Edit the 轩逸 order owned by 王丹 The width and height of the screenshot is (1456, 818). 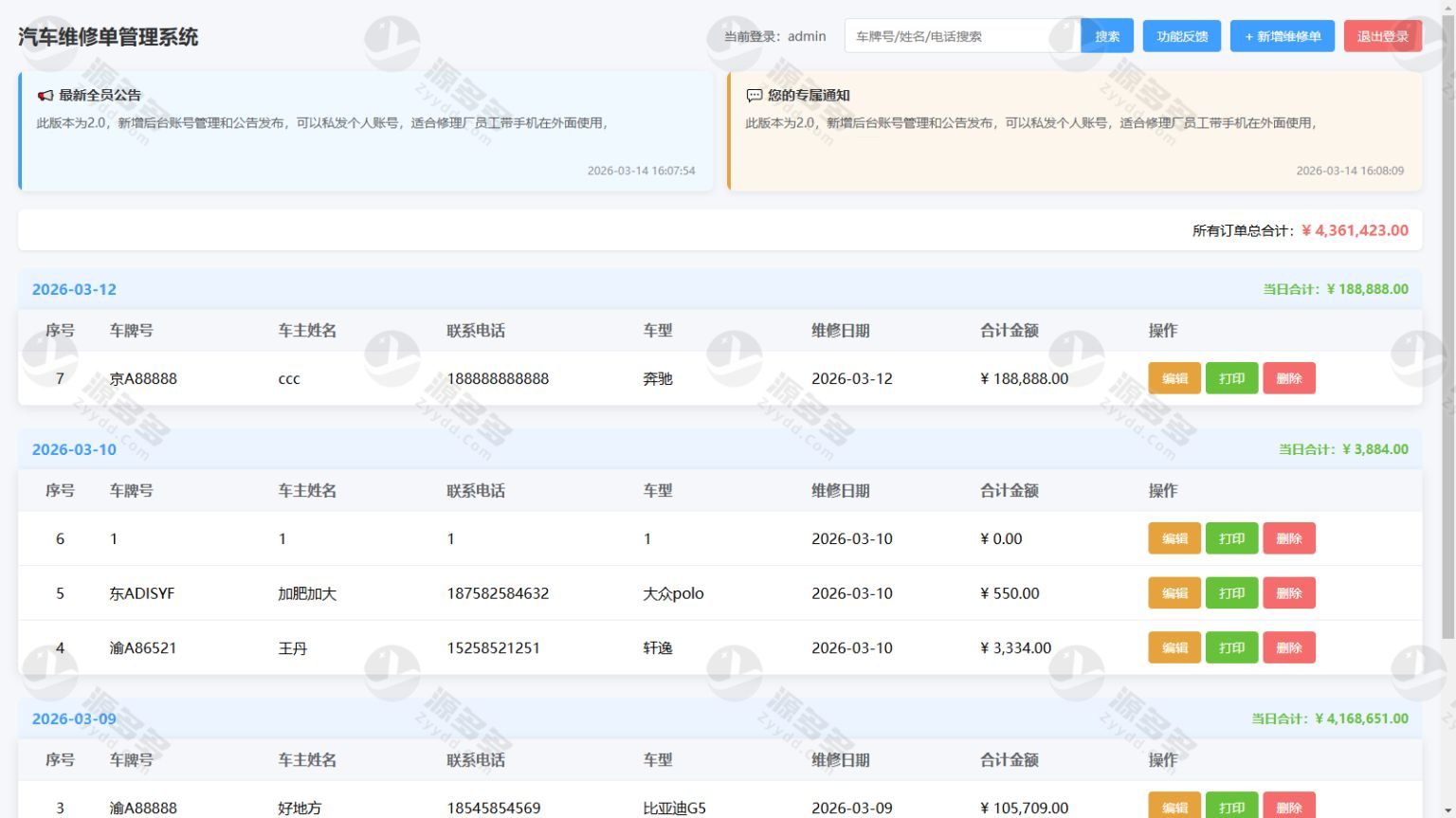click(1174, 647)
